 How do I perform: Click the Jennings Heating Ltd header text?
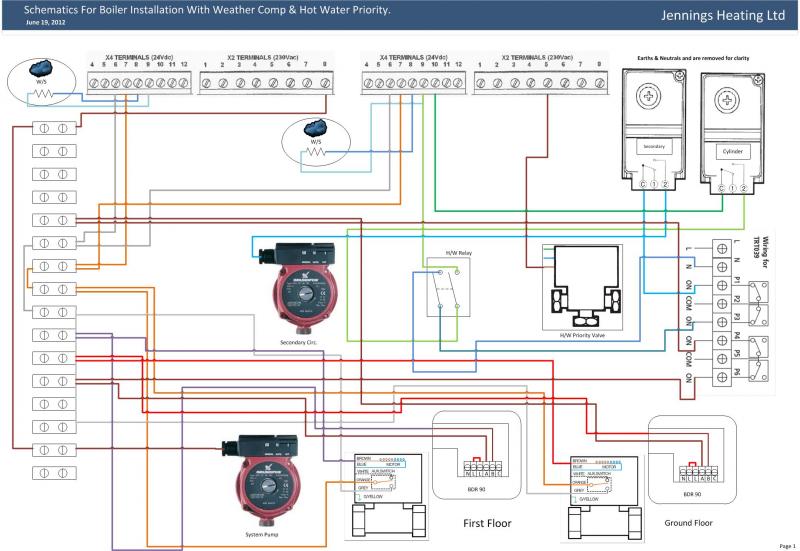[723, 16]
